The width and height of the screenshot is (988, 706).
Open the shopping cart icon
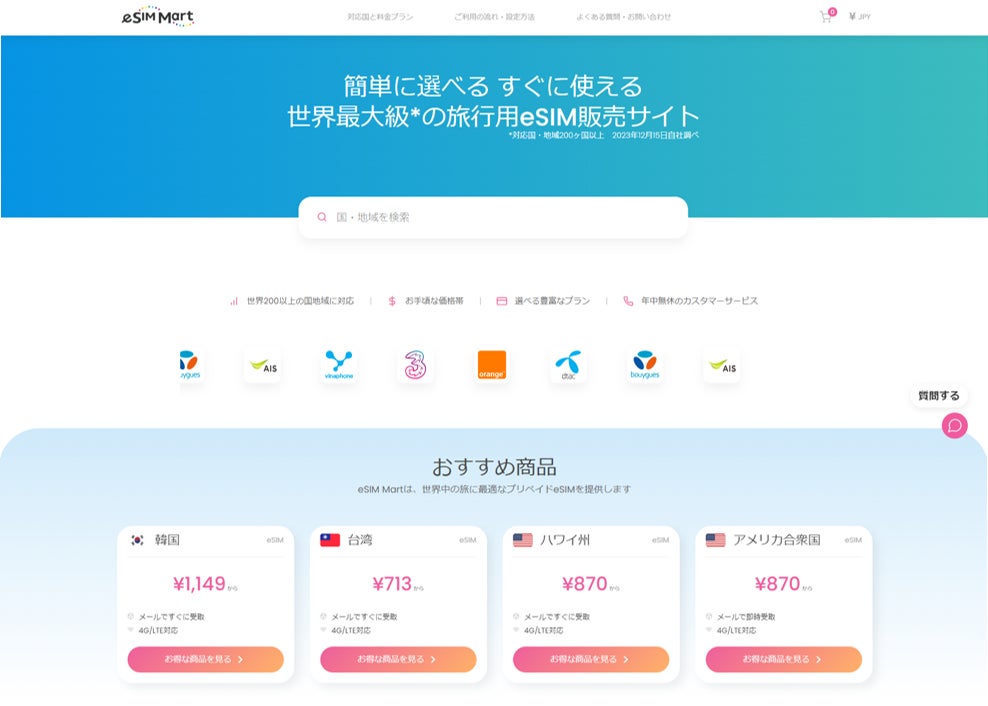(825, 17)
